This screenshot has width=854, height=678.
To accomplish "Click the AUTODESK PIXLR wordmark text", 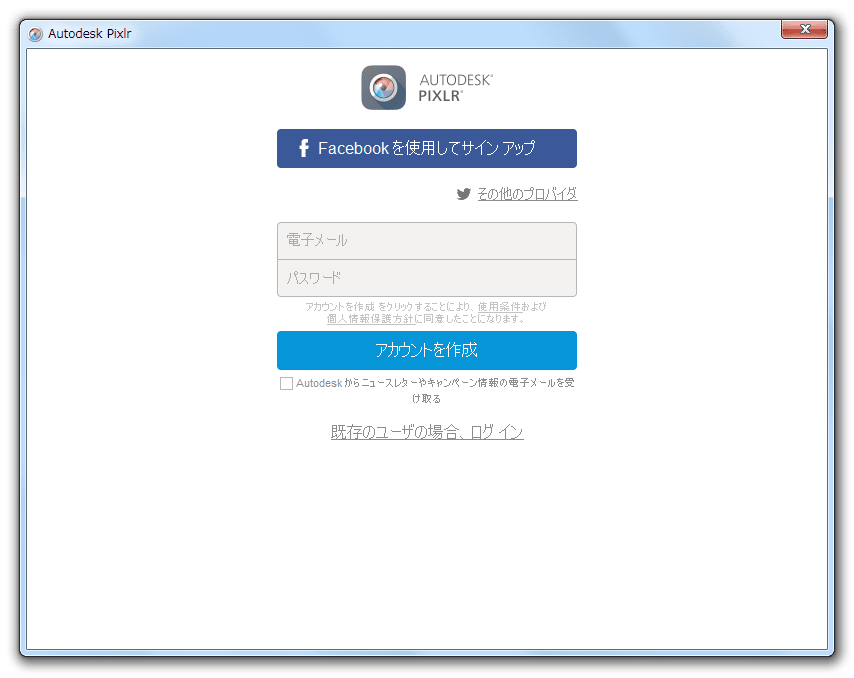I will 455,88.
